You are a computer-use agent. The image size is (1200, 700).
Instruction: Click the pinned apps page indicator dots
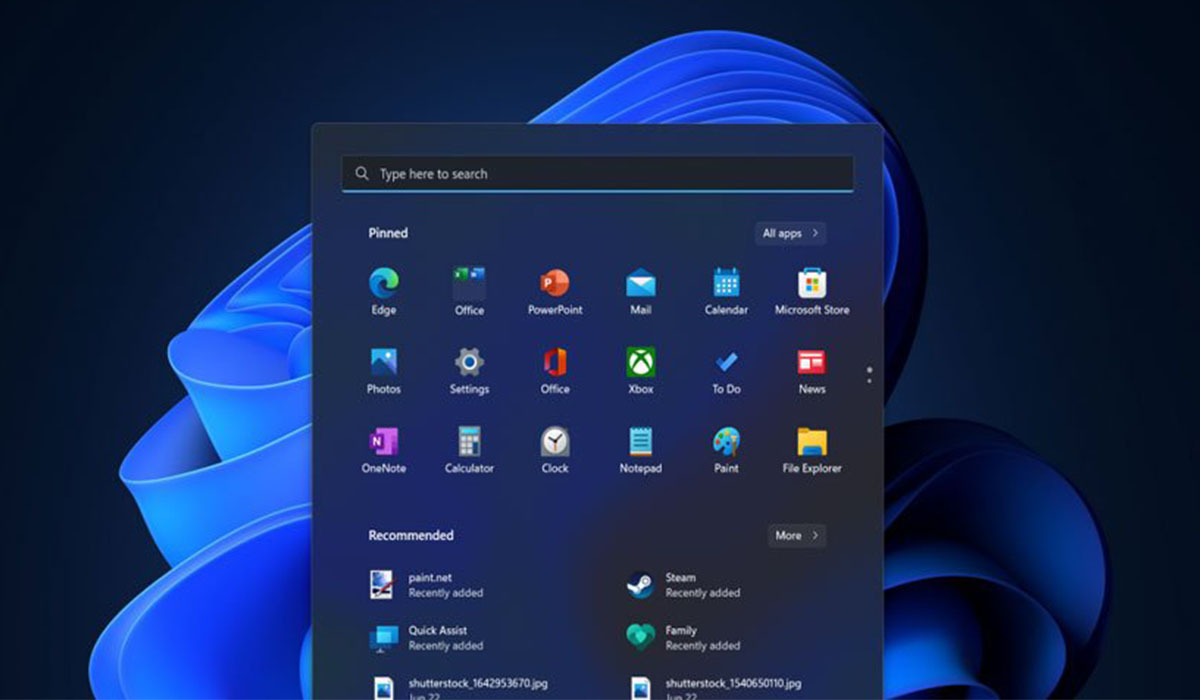click(x=869, y=375)
